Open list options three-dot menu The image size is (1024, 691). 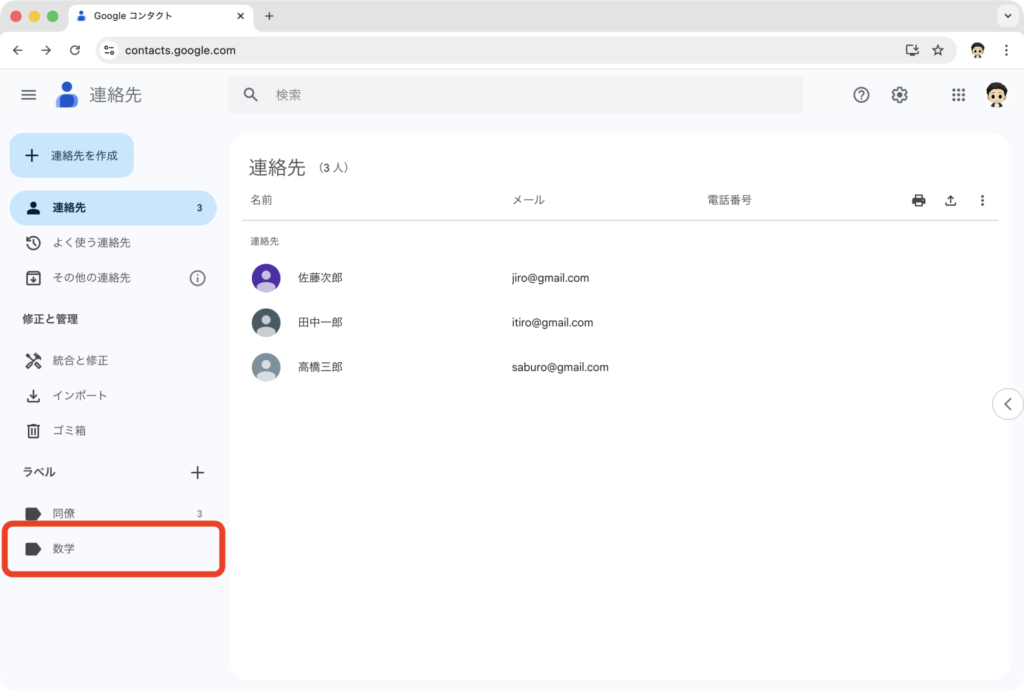982,200
